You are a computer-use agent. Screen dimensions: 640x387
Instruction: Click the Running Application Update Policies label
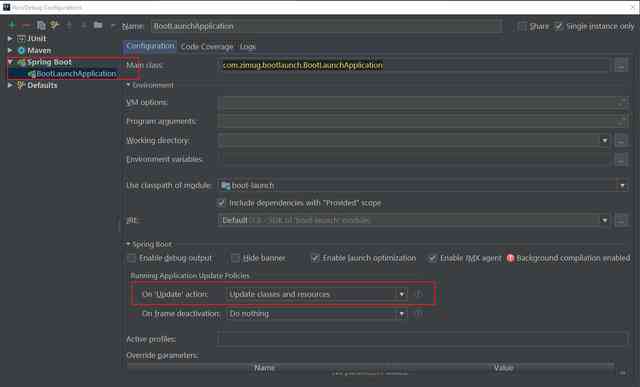point(190,276)
